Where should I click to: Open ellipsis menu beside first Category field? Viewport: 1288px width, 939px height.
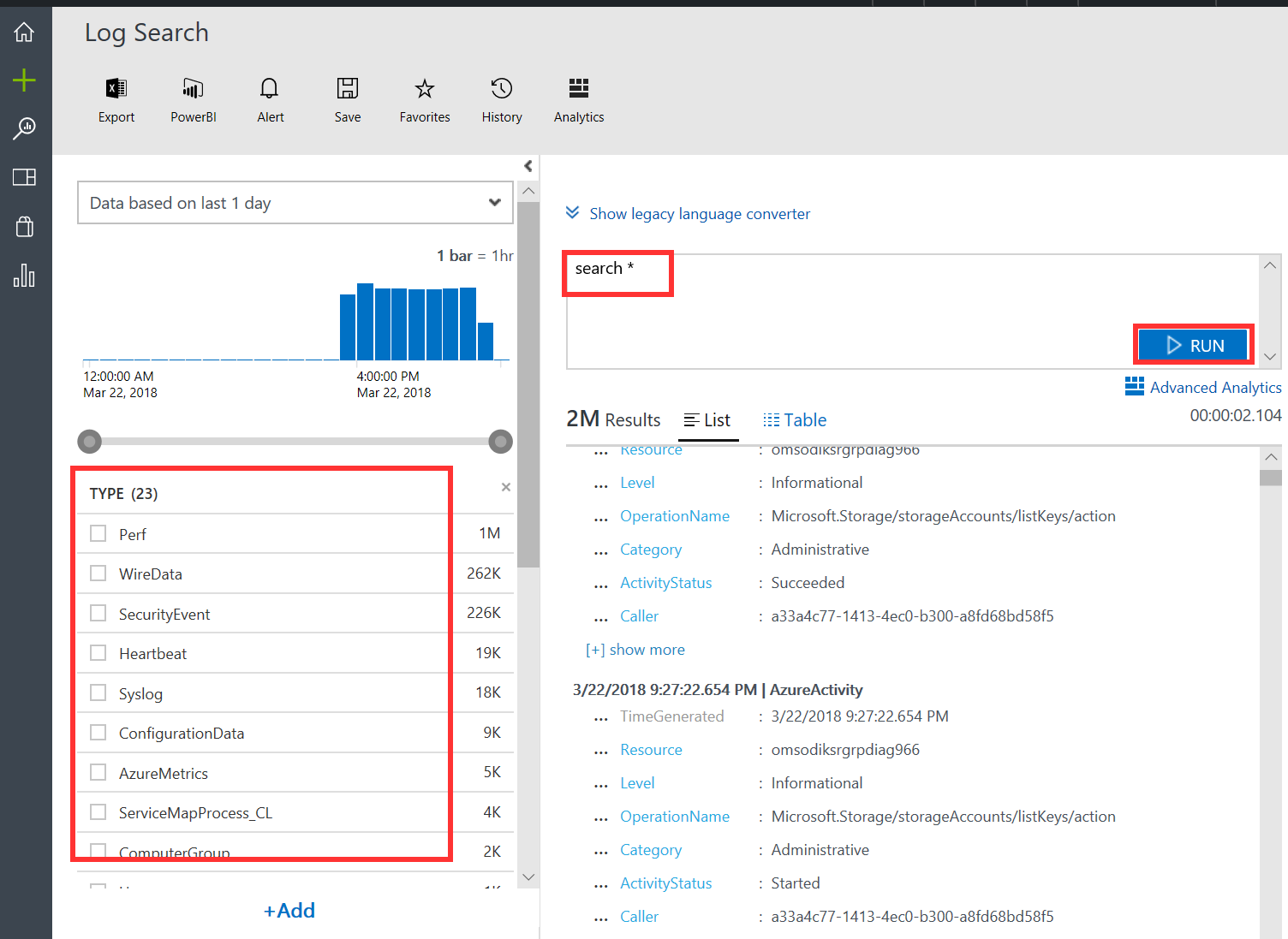coord(601,551)
